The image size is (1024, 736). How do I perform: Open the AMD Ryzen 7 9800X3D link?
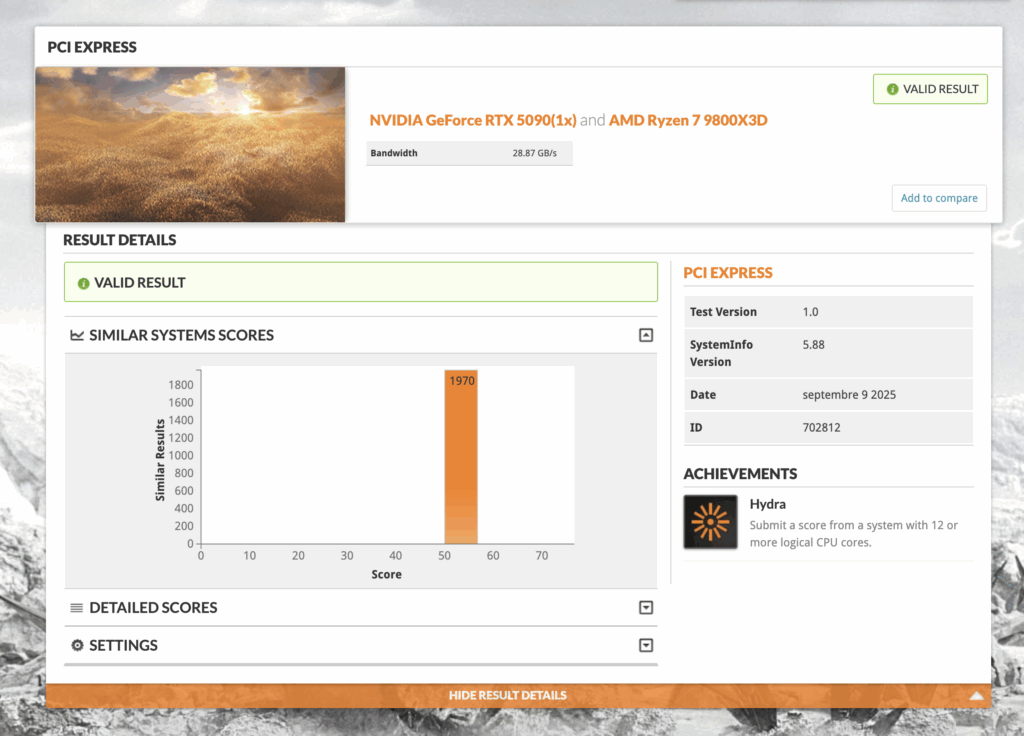point(687,120)
